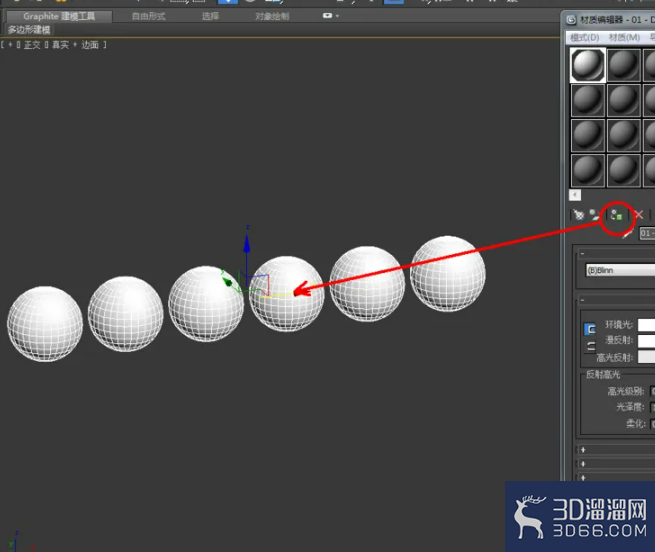Click the 边面 edged faces label
Viewport: 655px width, 552px height.
(90, 45)
